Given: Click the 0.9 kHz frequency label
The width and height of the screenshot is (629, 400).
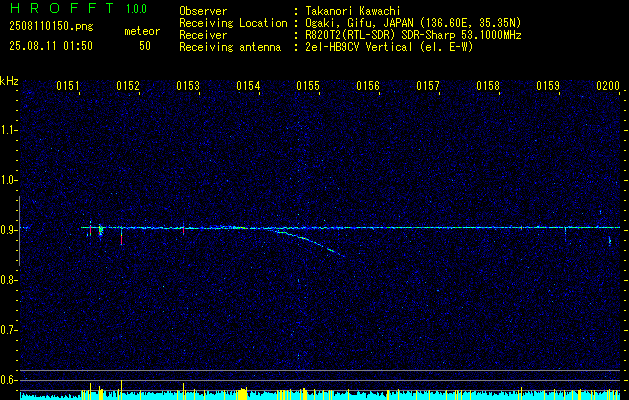Looking at the screenshot, I should [8, 230].
